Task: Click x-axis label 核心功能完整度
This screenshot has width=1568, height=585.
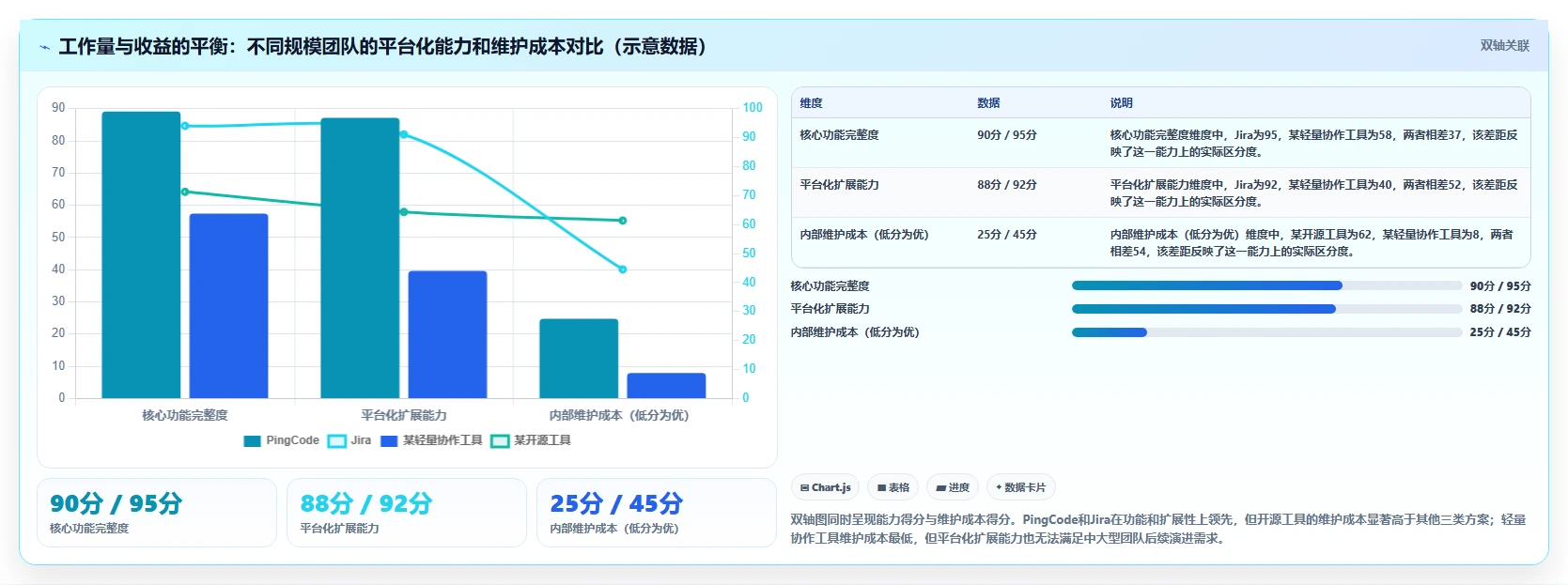Action: 185,415
